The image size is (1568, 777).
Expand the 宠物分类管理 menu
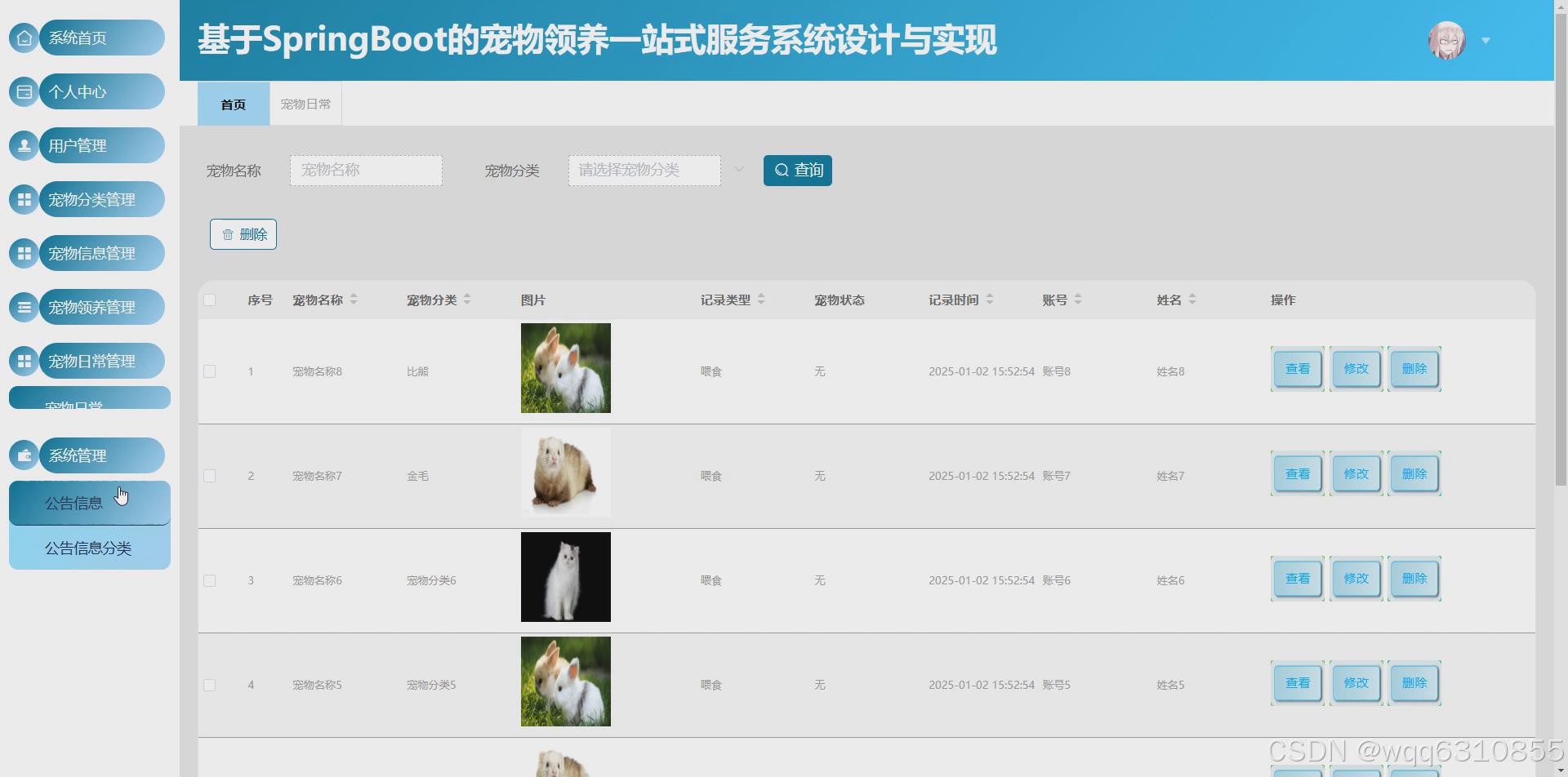[x=101, y=199]
